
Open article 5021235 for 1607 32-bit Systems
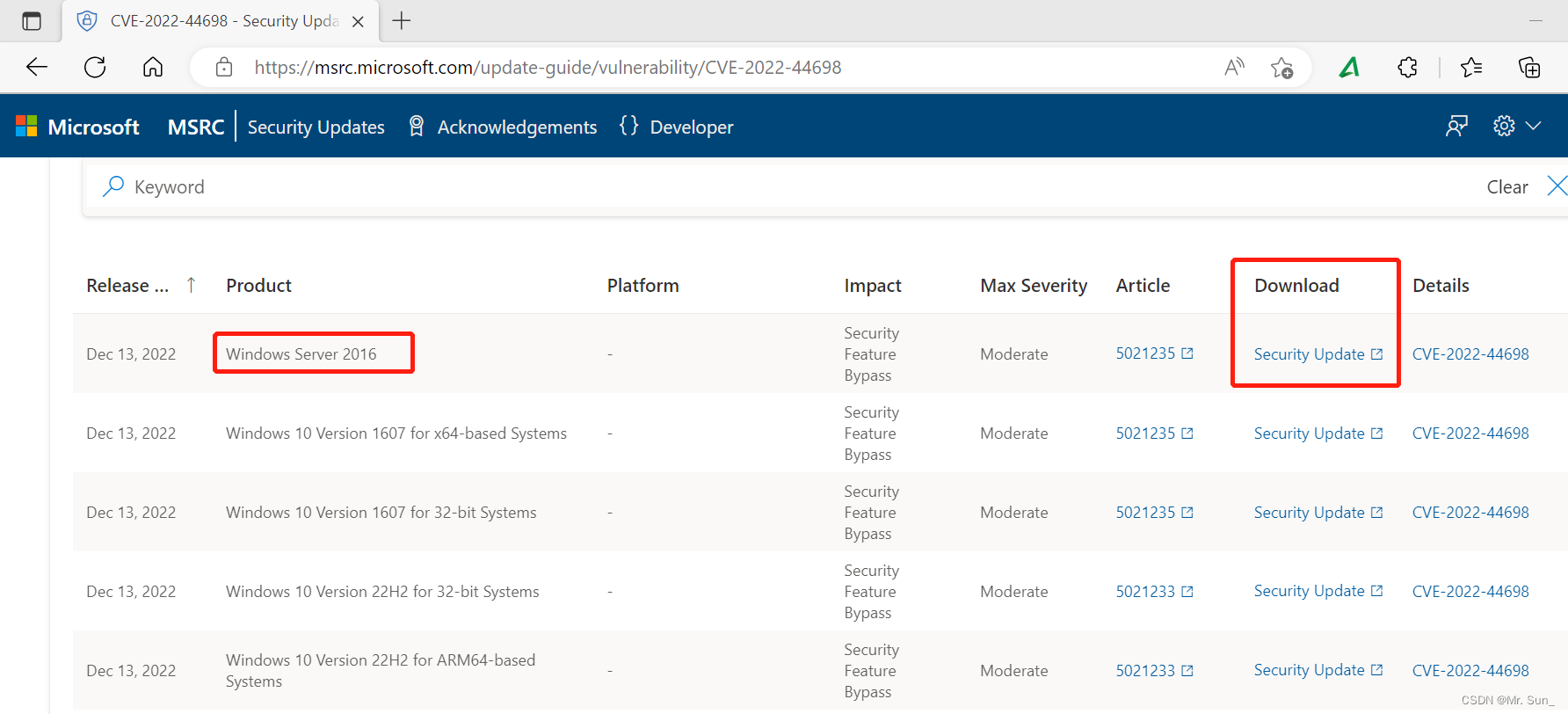click(x=1154, y=512)
